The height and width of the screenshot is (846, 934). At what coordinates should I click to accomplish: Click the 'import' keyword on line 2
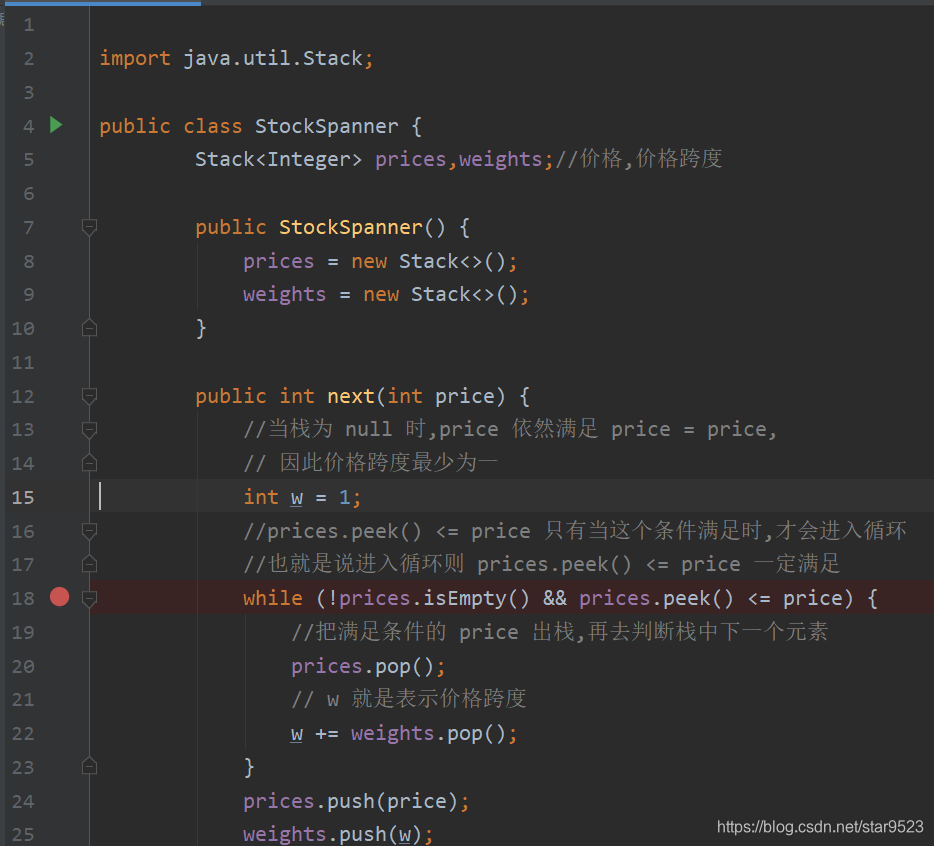click(135, 58)
